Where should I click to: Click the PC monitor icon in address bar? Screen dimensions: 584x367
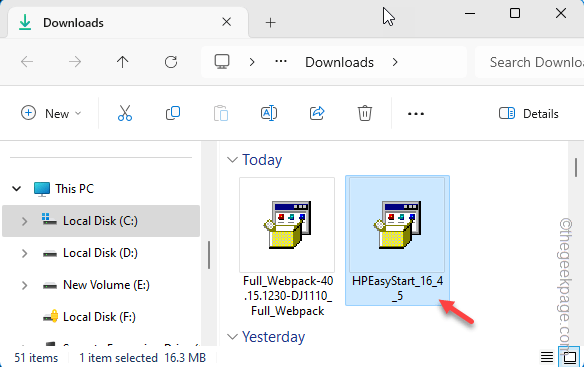(x=222, y=61)
